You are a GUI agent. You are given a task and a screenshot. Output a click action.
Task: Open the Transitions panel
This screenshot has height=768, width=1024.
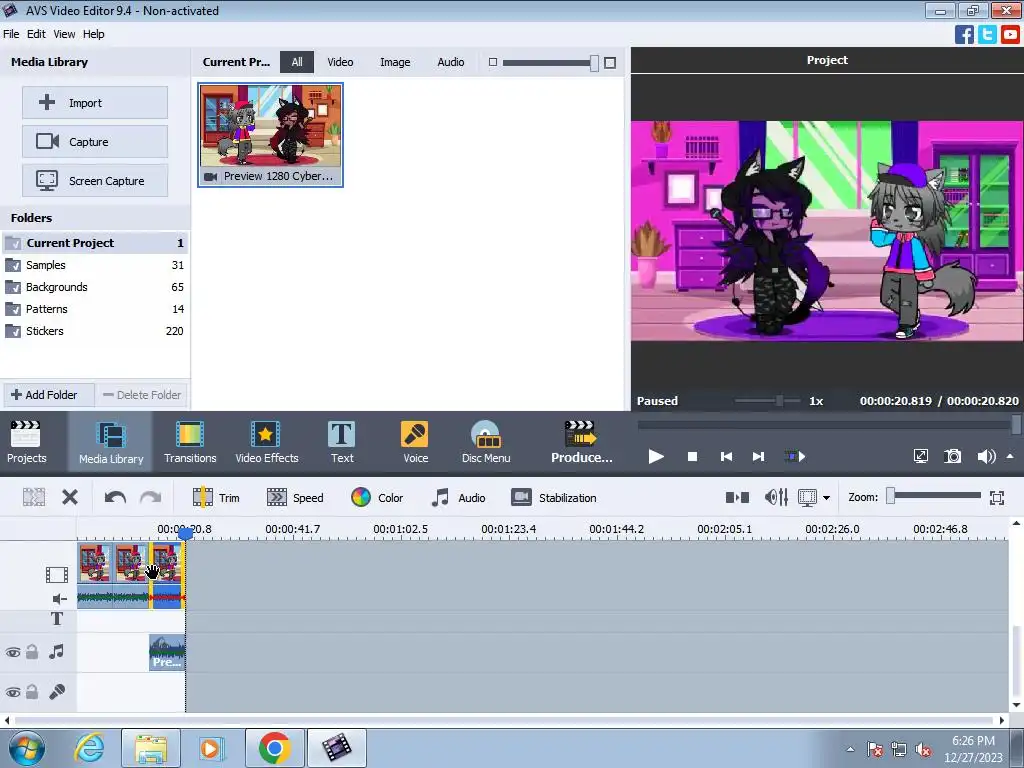coord(190,442)
